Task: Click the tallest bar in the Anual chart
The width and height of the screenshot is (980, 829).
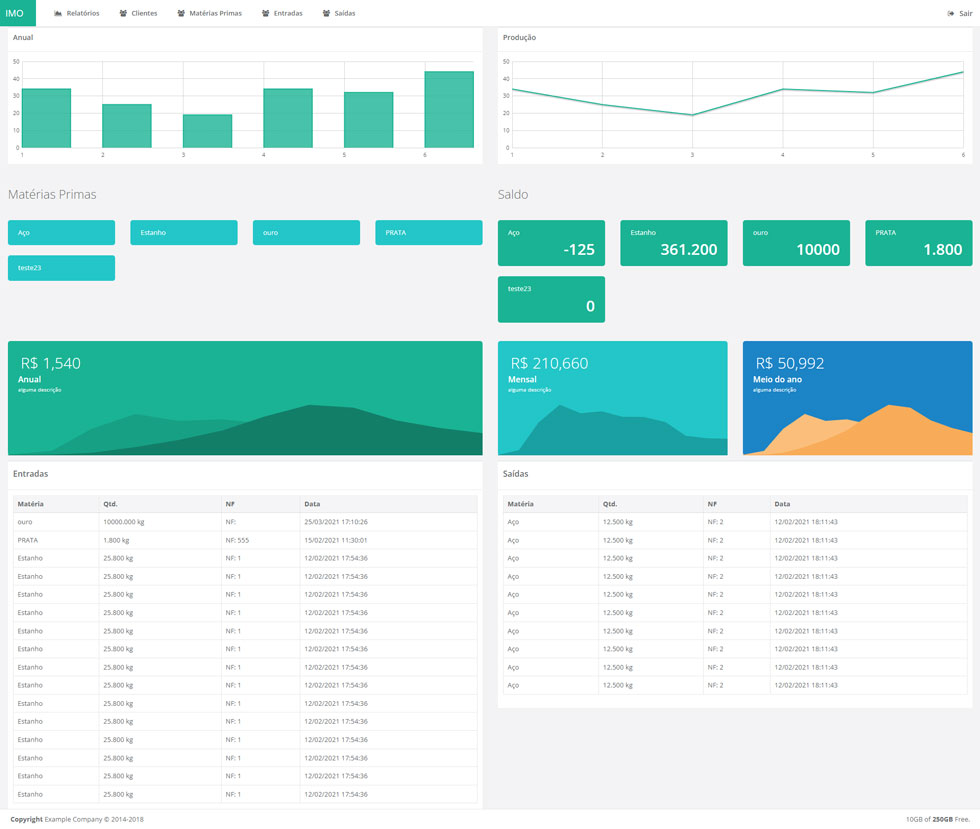Action: [x=449, y=110]
